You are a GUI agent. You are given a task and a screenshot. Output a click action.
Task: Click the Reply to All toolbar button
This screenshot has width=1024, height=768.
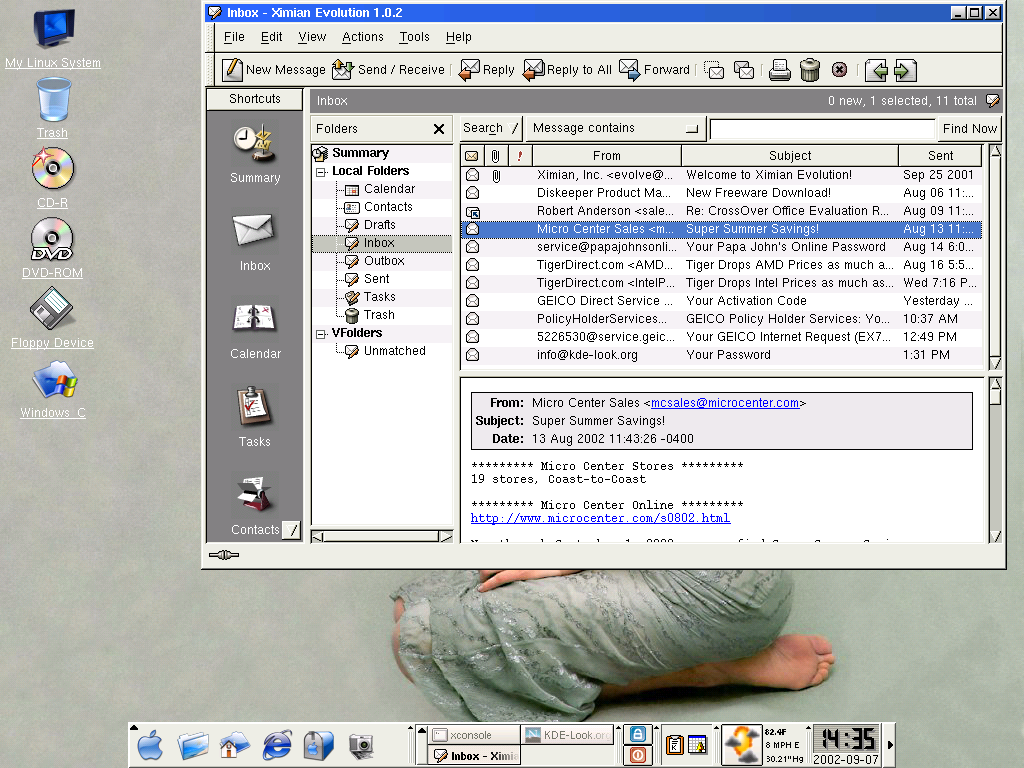coord(568,70)
